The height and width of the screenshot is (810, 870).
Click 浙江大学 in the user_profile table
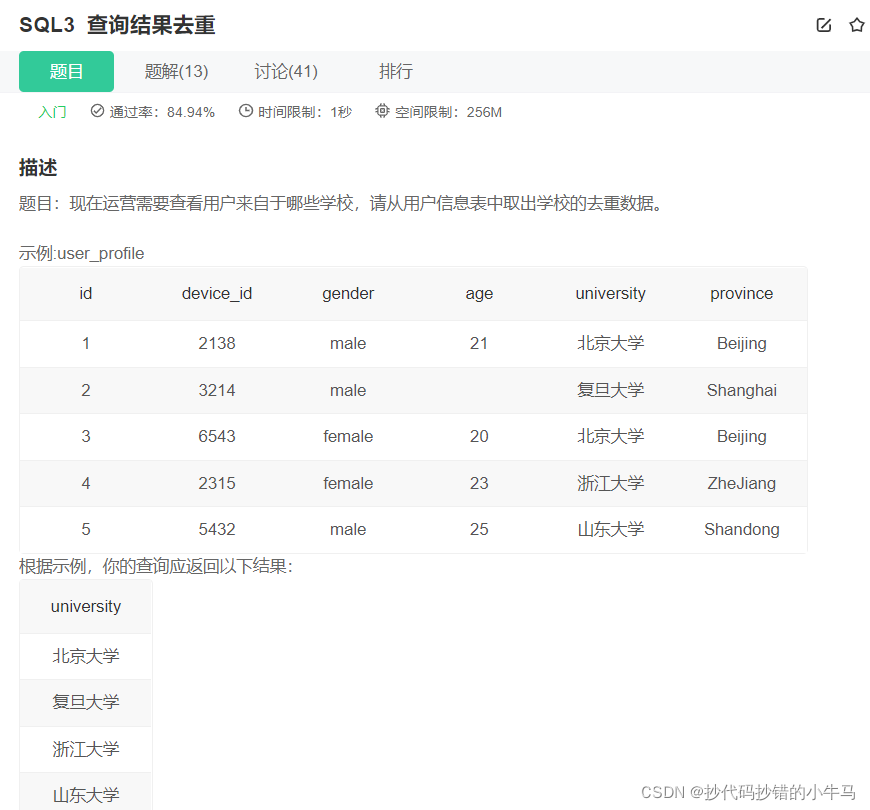click(610, 483)
